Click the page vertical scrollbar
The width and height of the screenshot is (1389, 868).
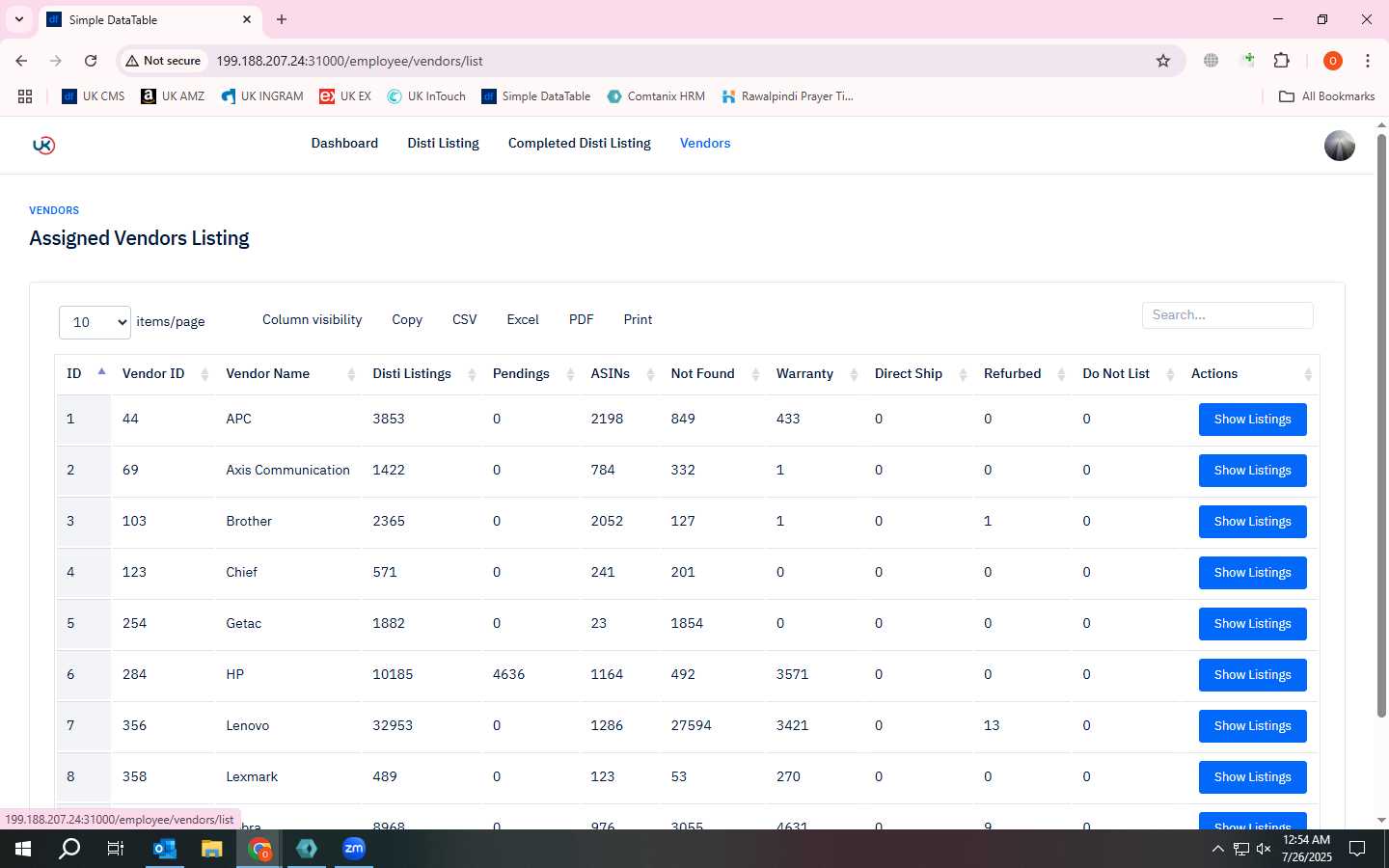(1381, 424)
